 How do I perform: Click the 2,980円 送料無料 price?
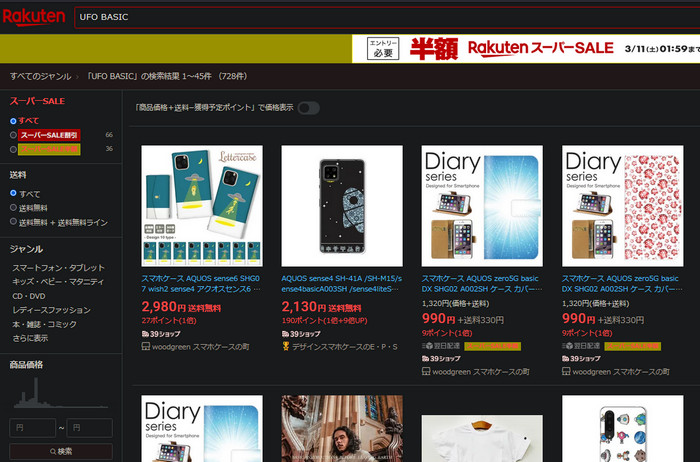(181, 307)
